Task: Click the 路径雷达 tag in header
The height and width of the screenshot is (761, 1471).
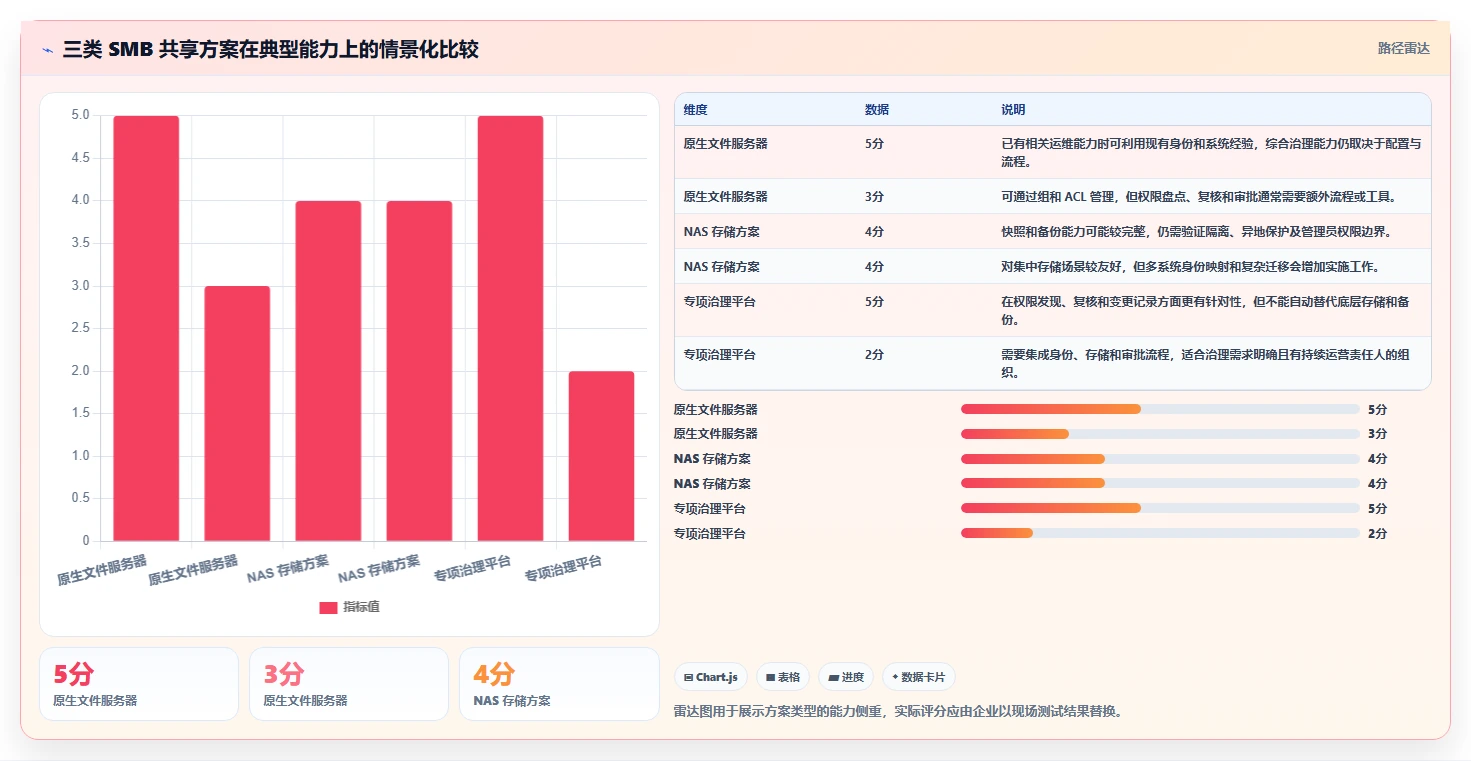Action: coord(1404,48)
